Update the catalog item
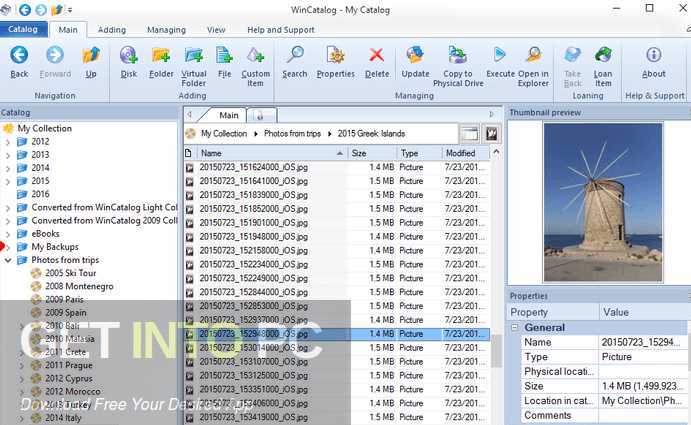 [415, 62]
